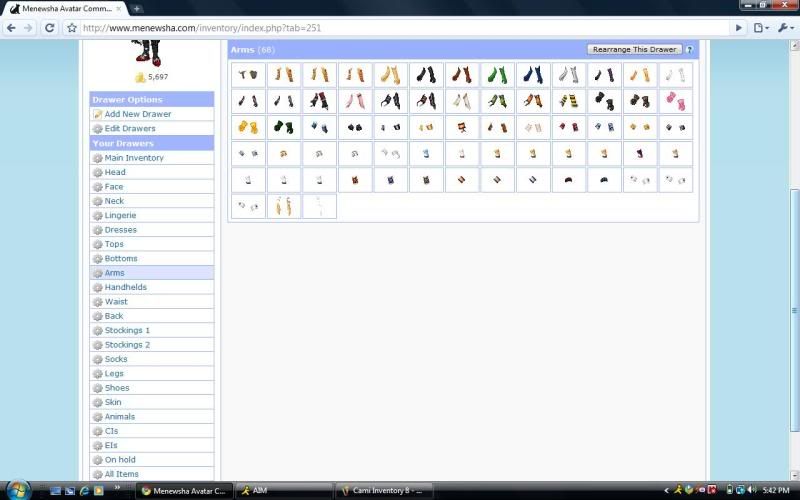Viewport: 800px width, 500px height.
Task: Open the Tops drawer
Action: coord(114,244)
